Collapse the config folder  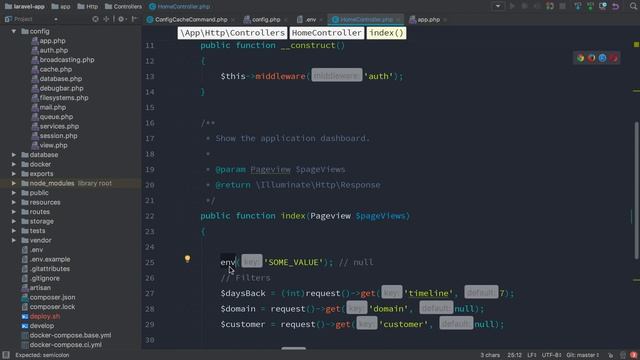click(14, 31)
